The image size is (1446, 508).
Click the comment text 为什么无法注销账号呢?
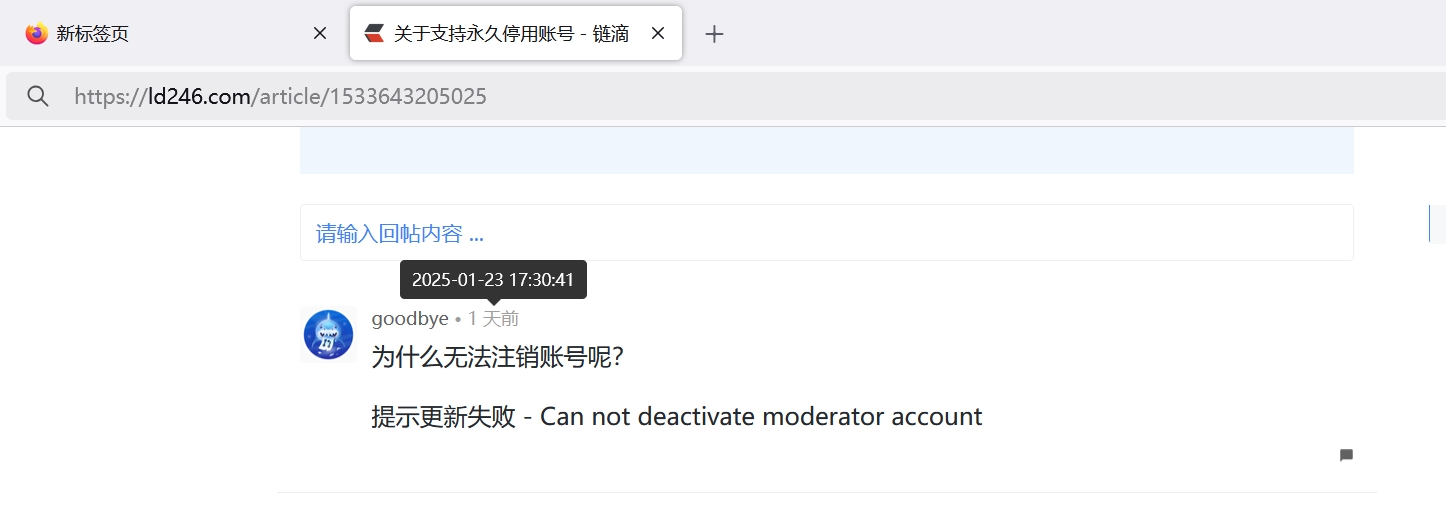[x=497, y=357]
